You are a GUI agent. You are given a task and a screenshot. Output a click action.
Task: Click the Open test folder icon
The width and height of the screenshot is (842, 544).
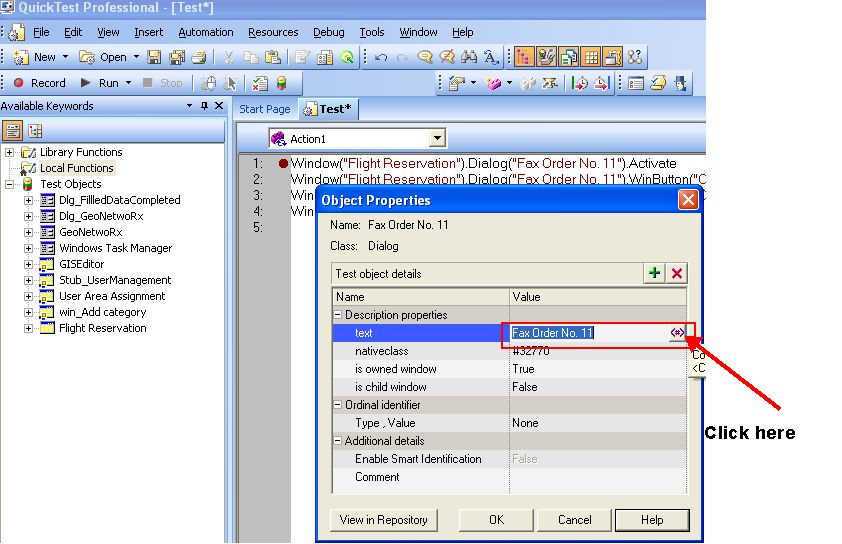click(87, 57)
